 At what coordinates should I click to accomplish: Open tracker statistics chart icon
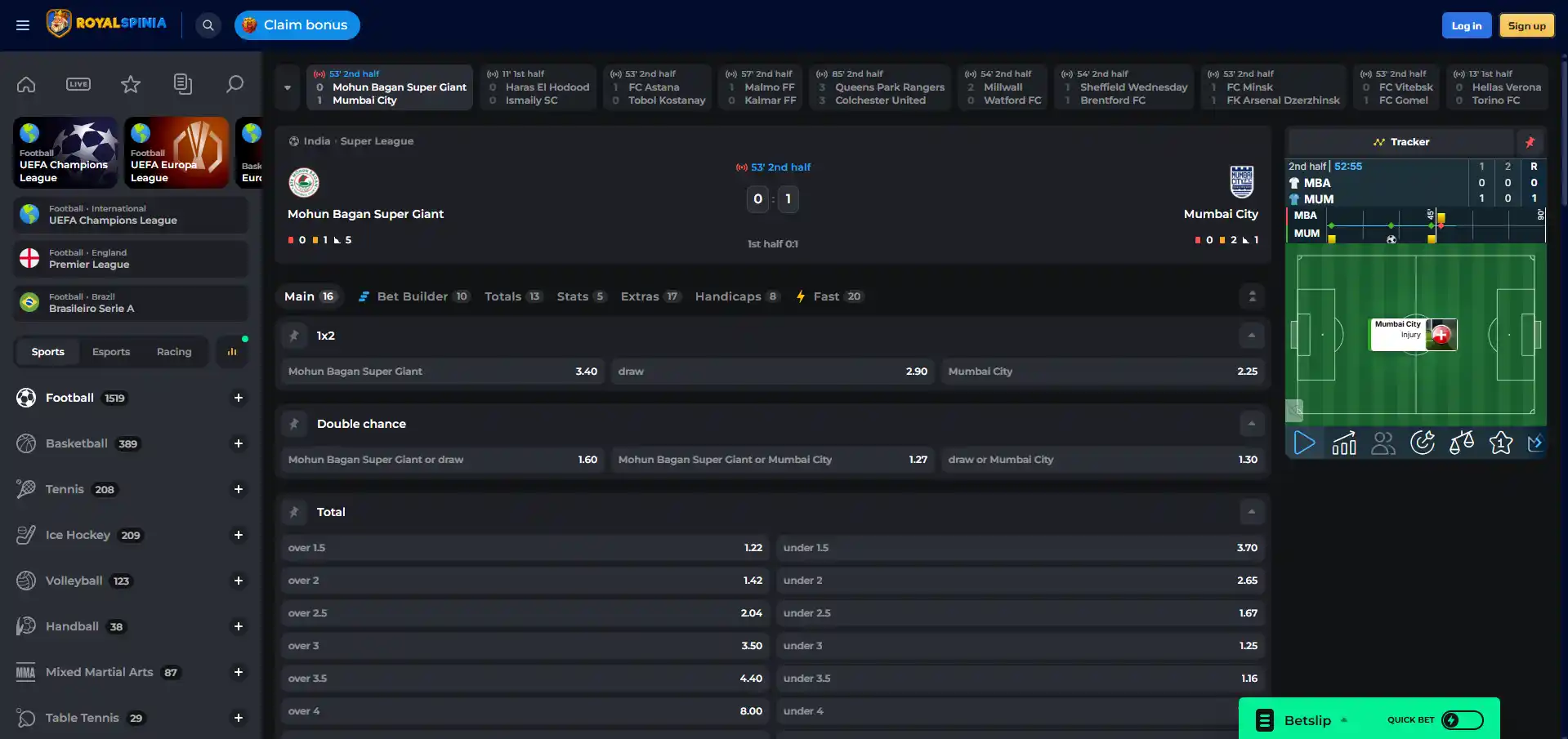tap(1344, 443)
